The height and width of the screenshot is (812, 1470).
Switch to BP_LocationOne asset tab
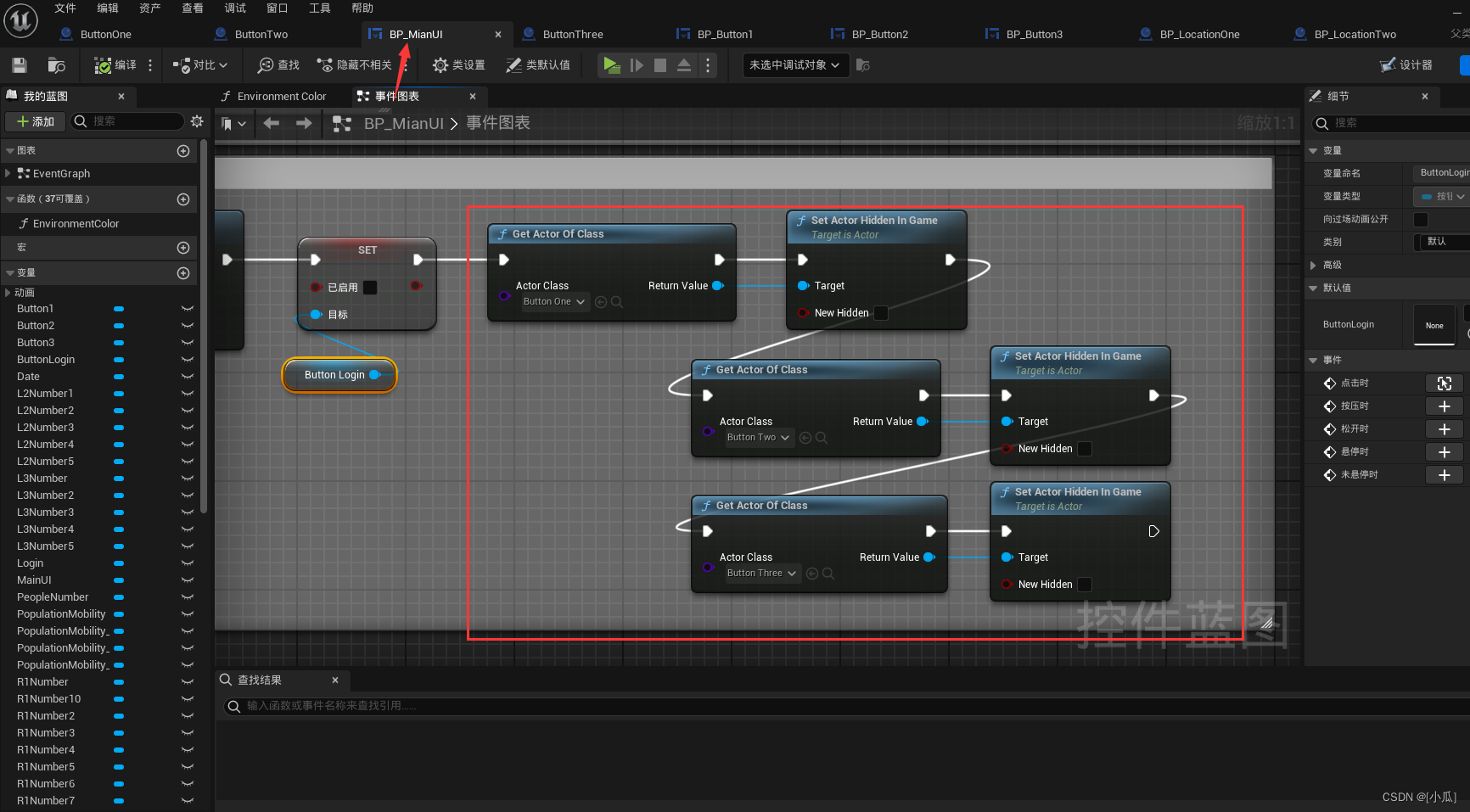click(x=1199, y=35)
